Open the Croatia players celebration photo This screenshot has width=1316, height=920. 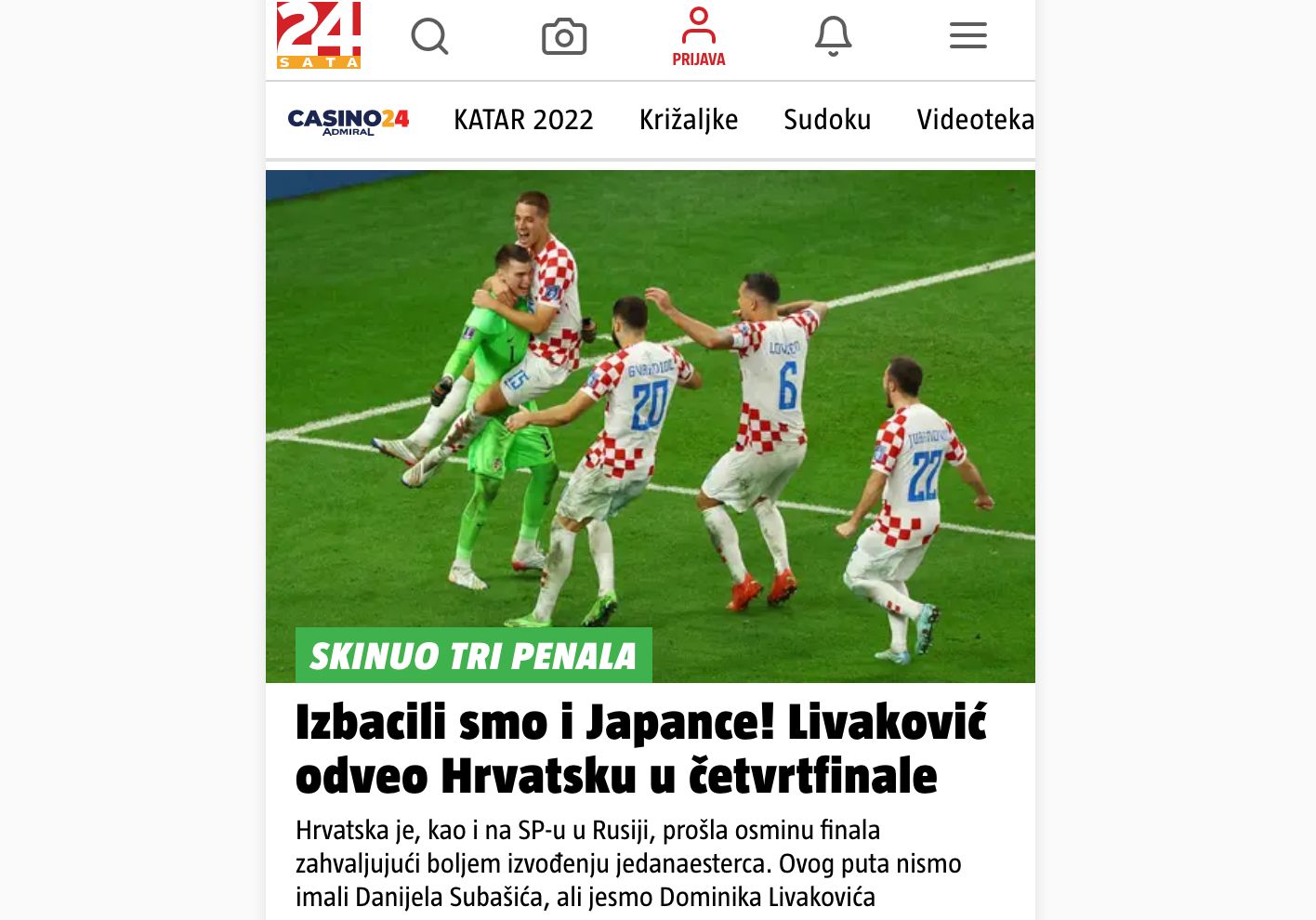[x=651, y=427]
